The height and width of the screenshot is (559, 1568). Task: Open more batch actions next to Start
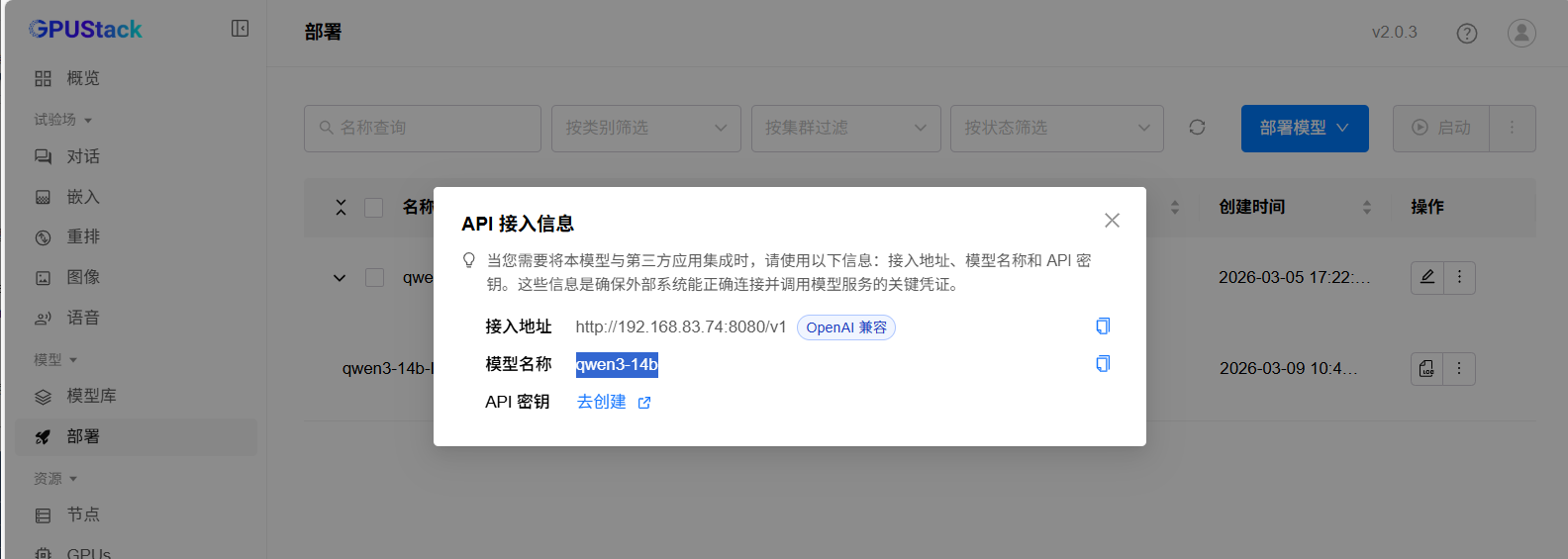tap(1513, 129)
